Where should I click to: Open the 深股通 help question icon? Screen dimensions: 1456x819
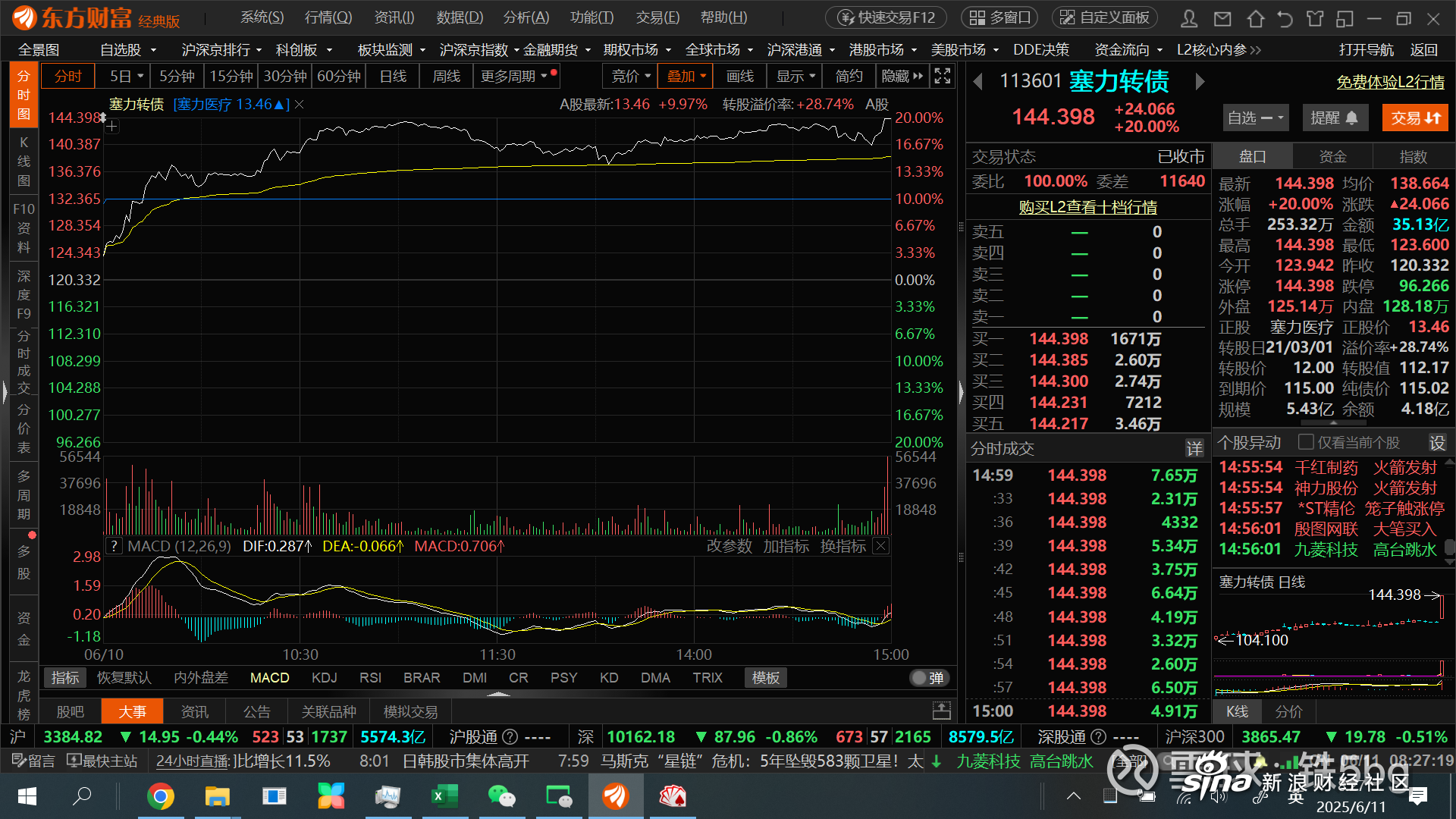(1098, 737)
